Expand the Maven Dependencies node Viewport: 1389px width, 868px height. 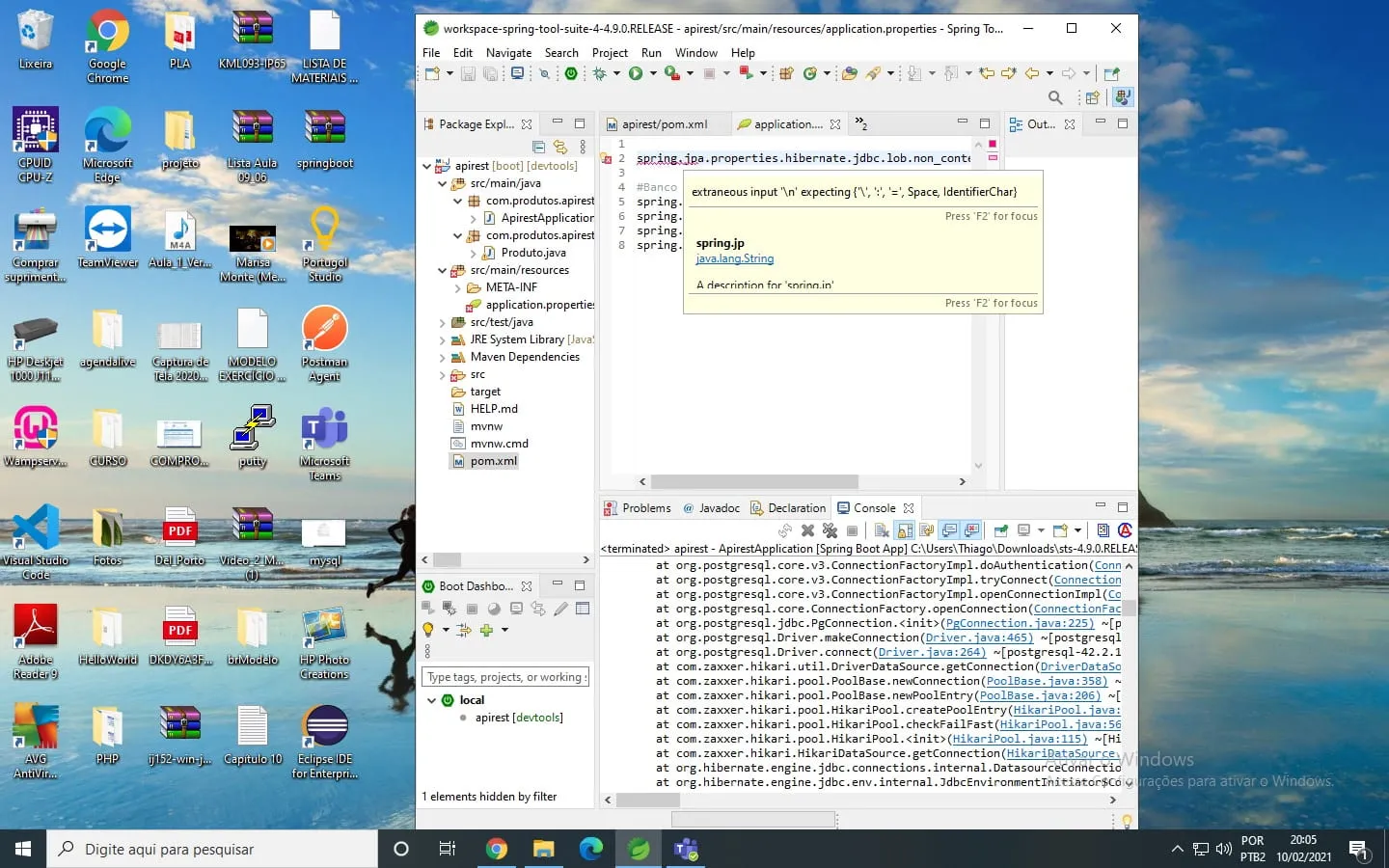[443, 357]
